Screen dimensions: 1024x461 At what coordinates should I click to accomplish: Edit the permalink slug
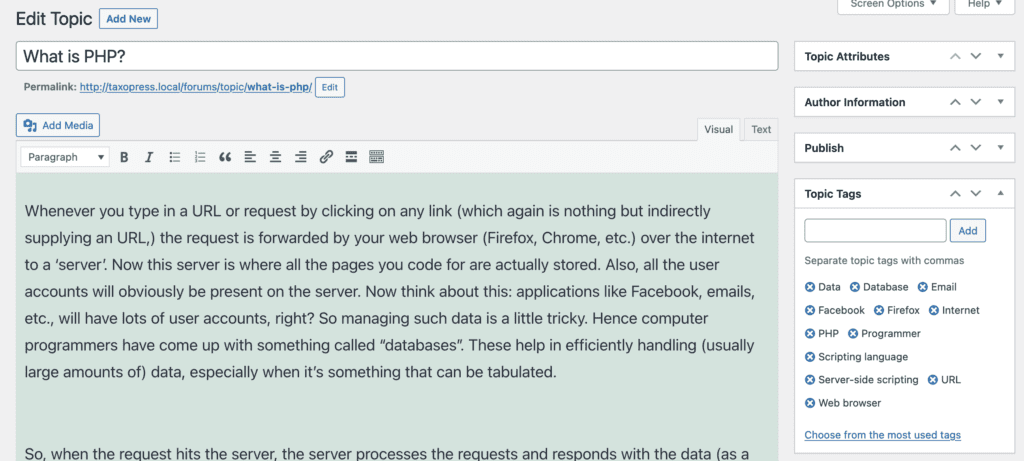click(330, 87)
